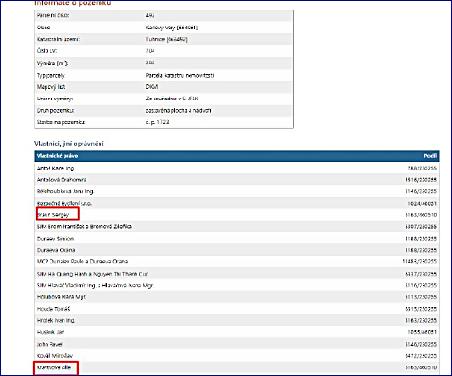The width and height of the screenshot is (452, 376).
Task: Select the owner row 'Holubová Klára Mgr.'
Action: (x=237, y=297)
